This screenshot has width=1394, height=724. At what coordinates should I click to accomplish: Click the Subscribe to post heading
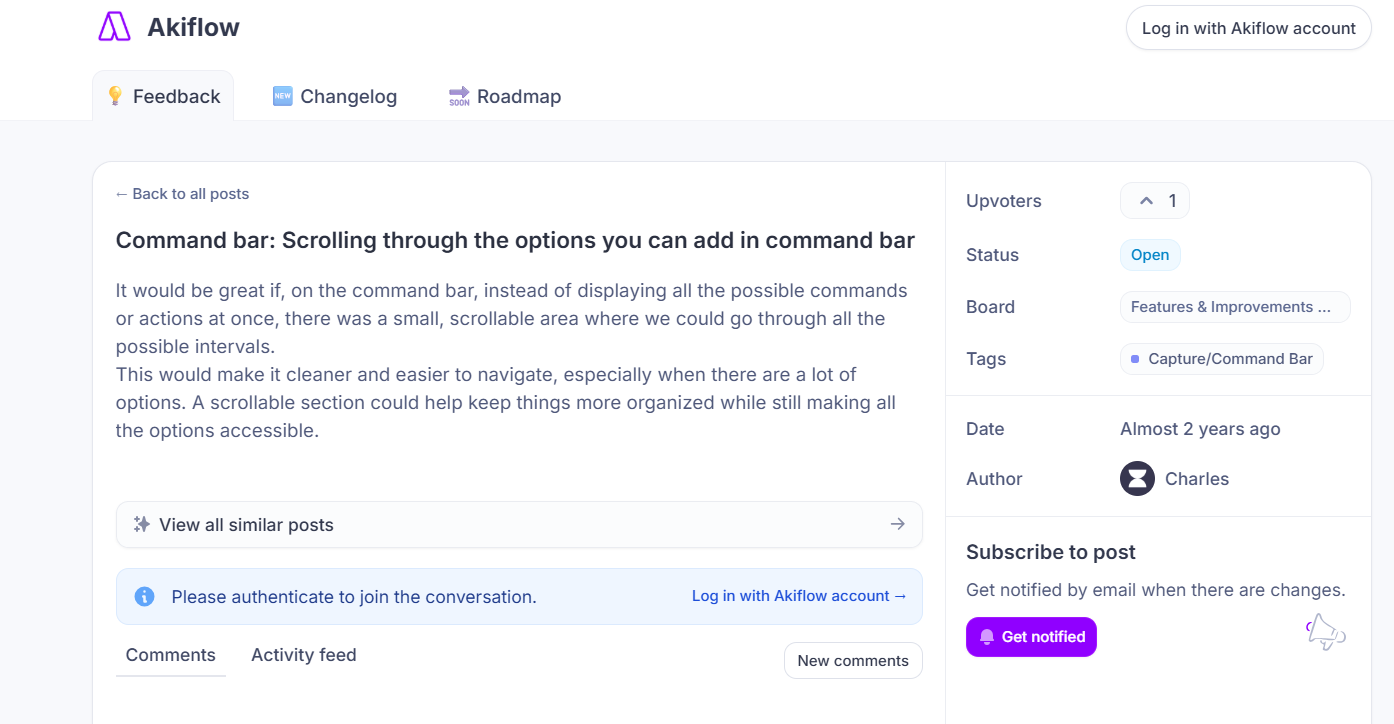pyautogui.click(x=1051, y=552)
